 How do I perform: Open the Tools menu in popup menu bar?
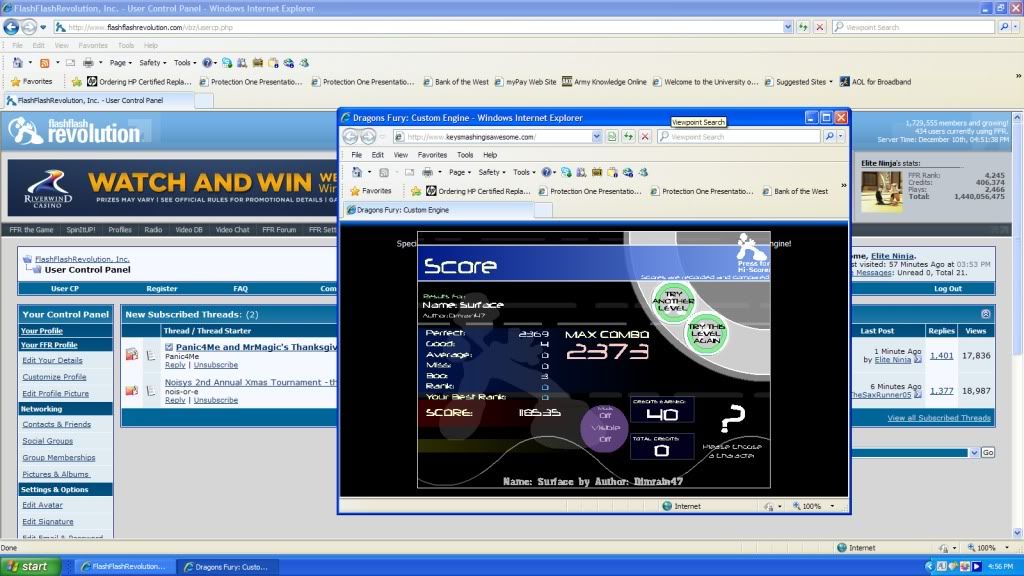[465, 155]
